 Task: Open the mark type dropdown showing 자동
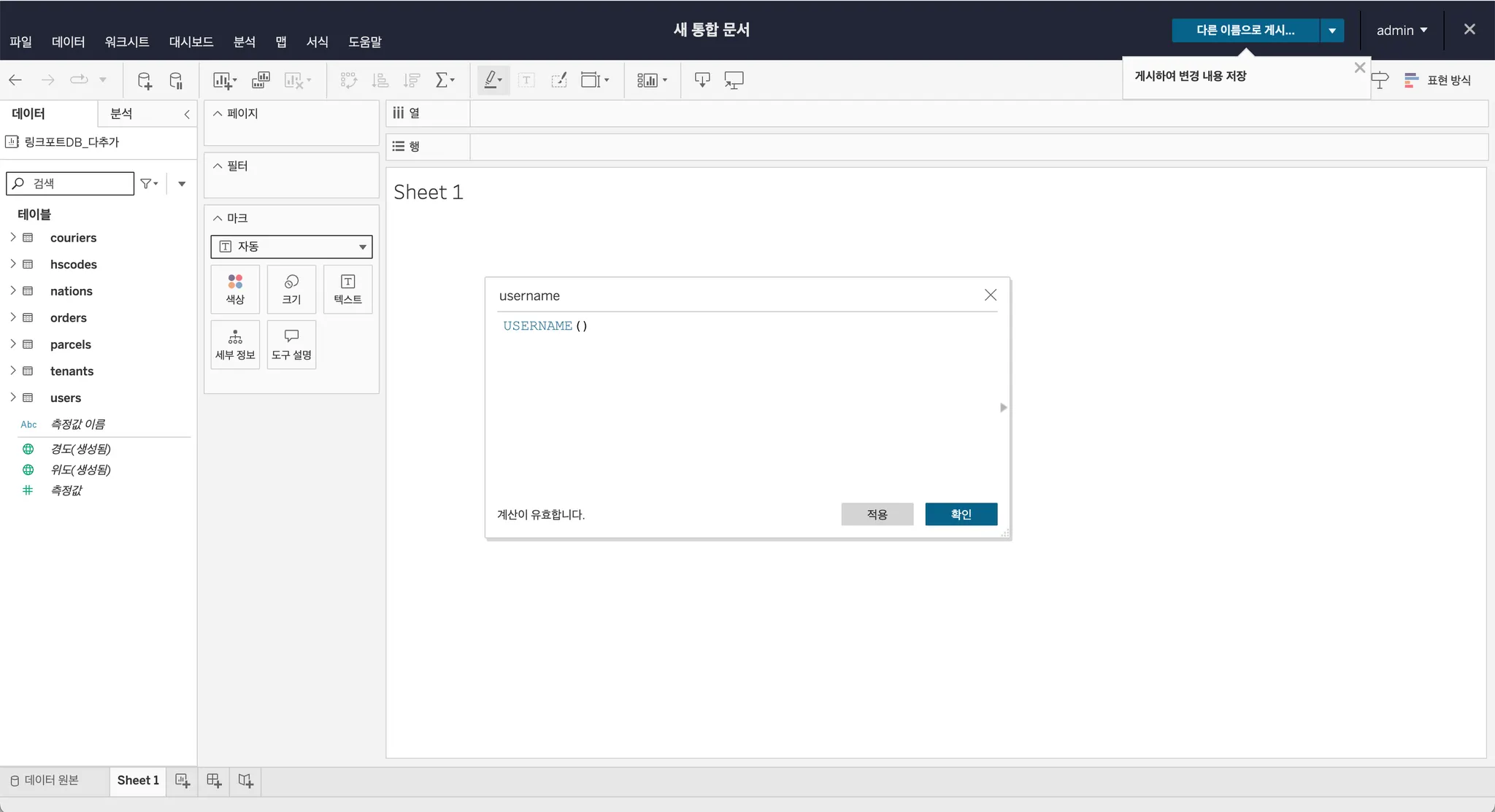coord(291,247)
